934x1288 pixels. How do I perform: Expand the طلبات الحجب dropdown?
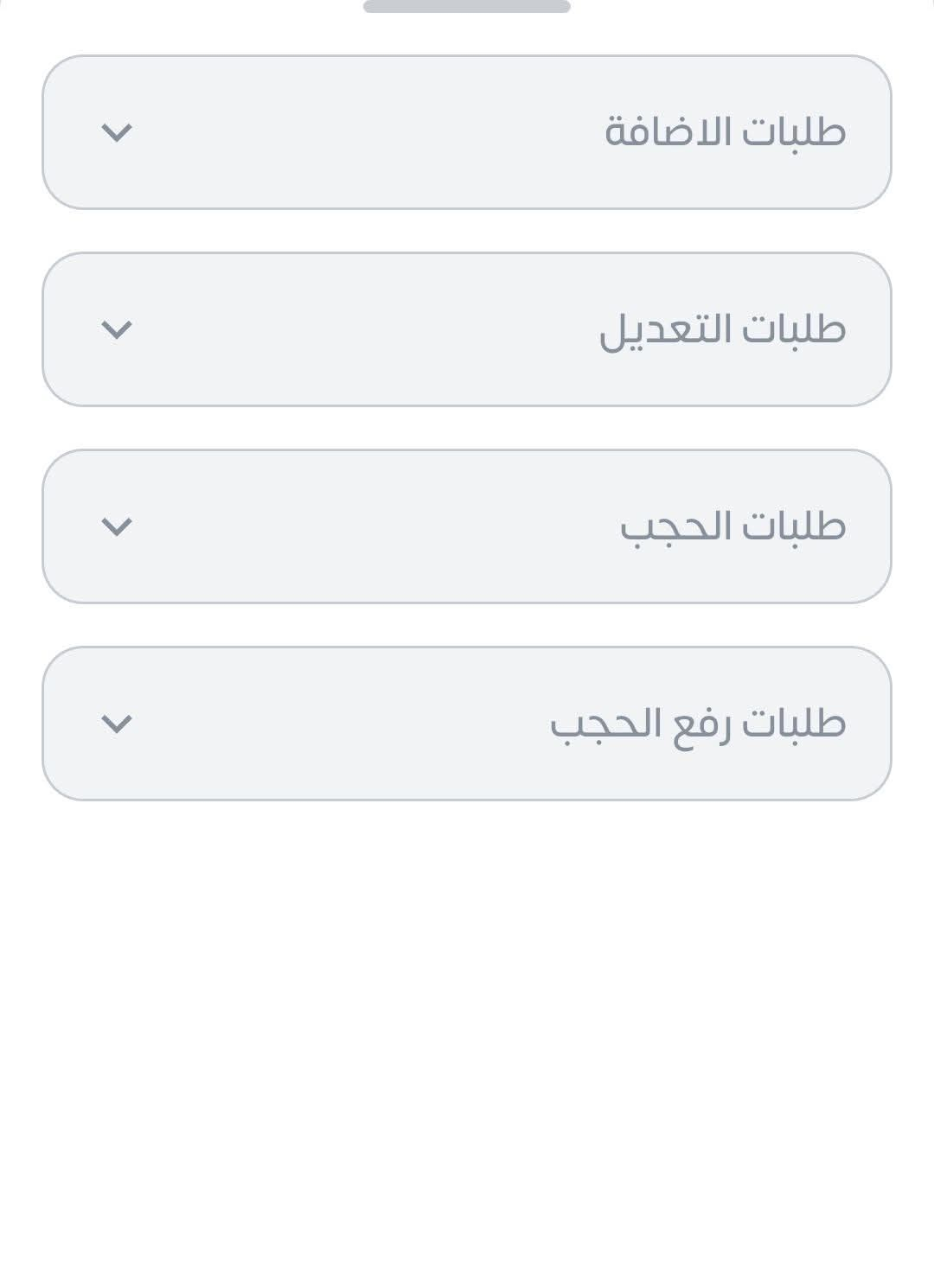click(467, 526)
